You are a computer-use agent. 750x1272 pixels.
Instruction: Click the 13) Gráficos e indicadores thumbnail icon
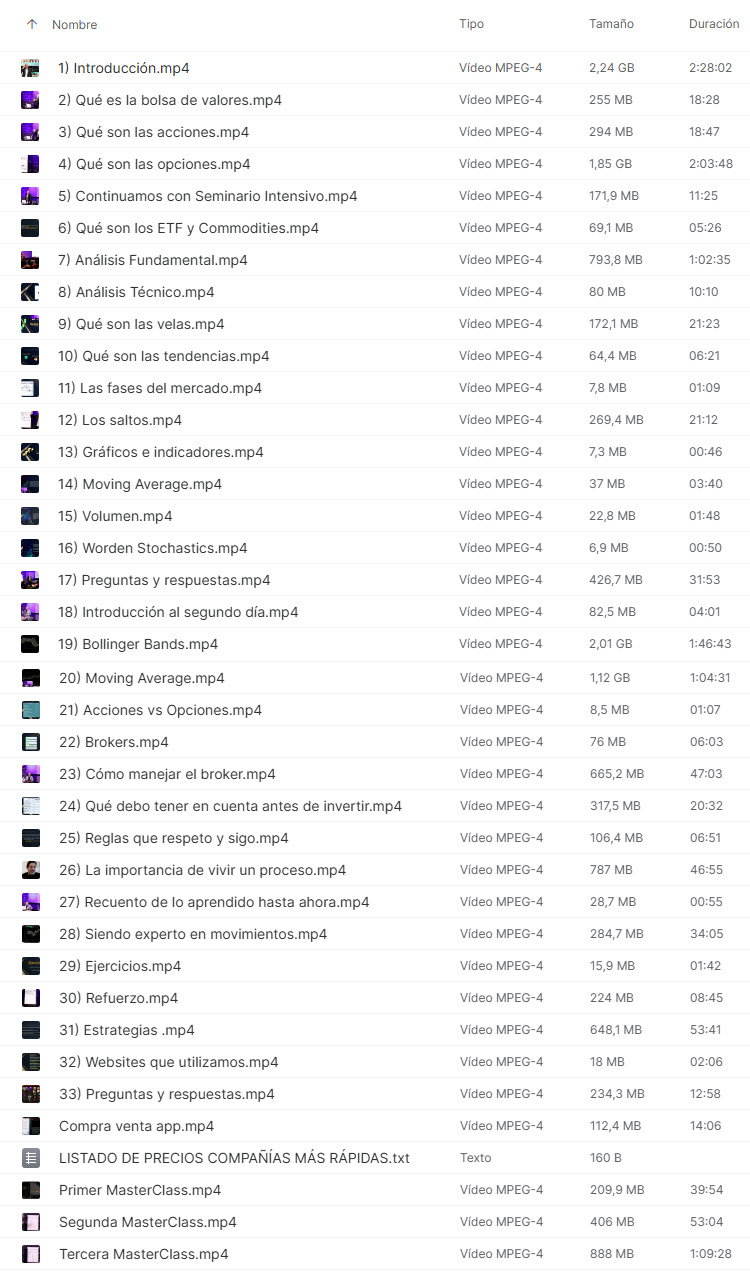[x=31, y=452]
